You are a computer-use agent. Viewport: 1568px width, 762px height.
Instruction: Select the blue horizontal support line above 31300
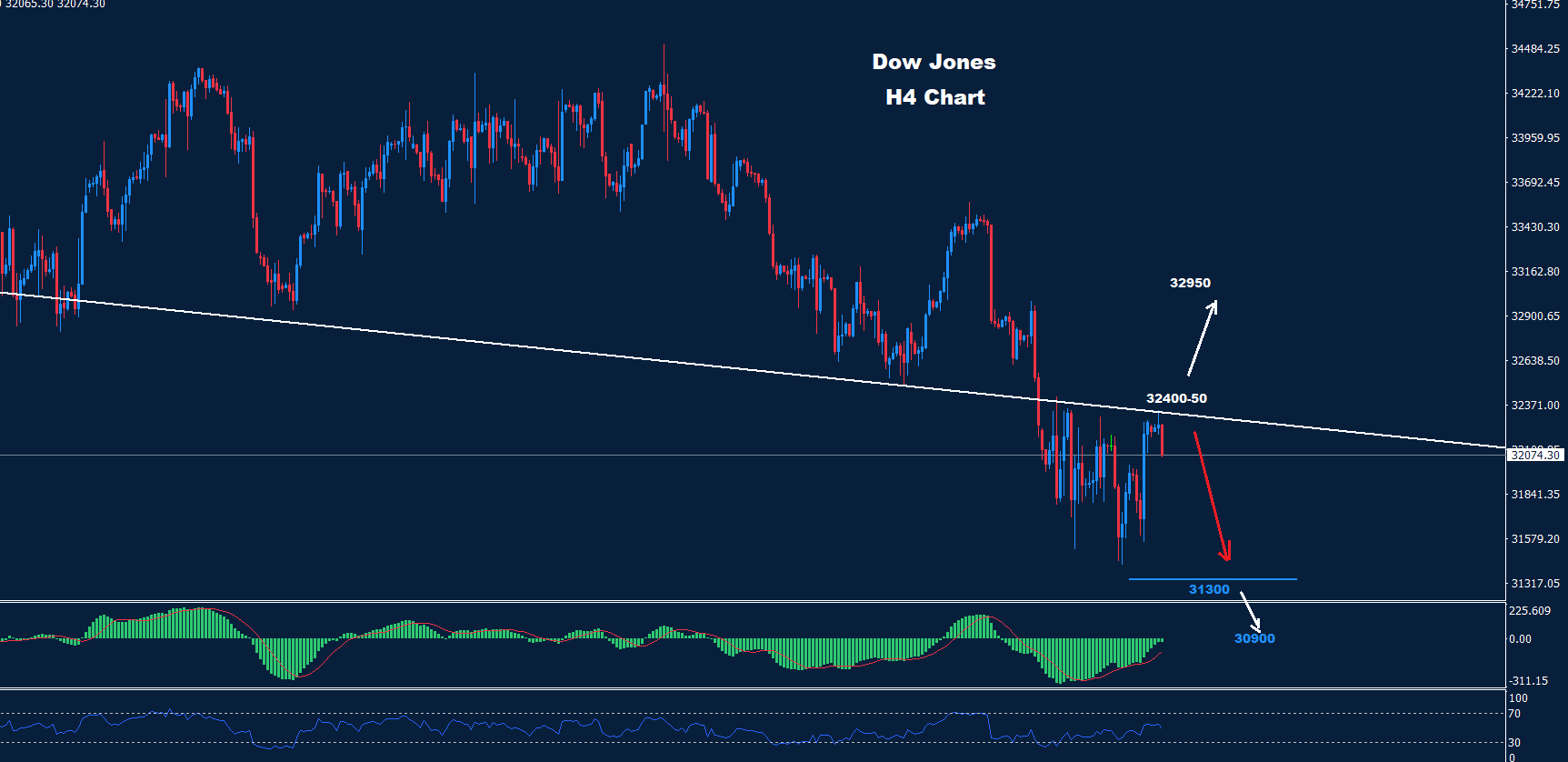point(1212,578)
